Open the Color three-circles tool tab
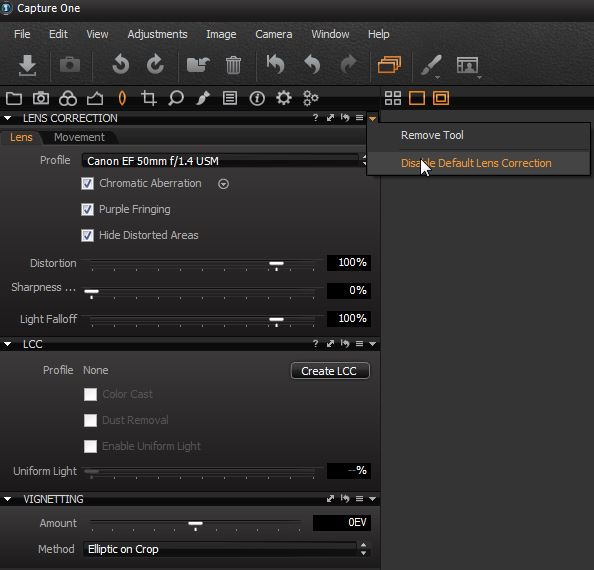594x570 pixels. click(x=68, y=98)
